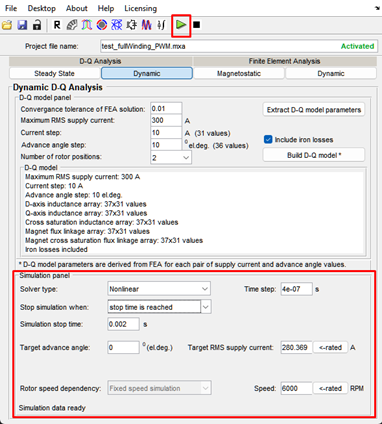Click rated button next to Speed
The image size is (382, 424).
tap(330, 388)
